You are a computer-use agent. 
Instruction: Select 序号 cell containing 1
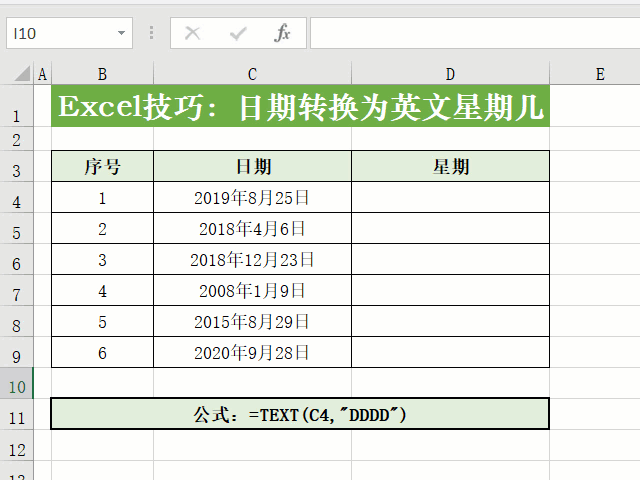click(102, 197)
